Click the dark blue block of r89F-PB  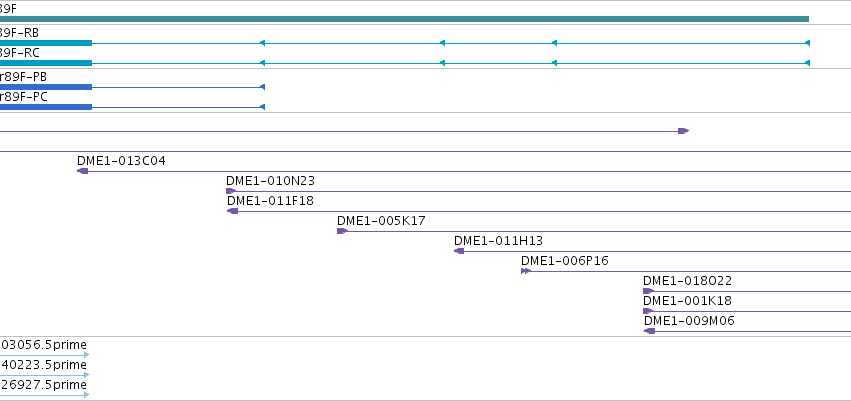pyautogui.click(x=46, y=87)
